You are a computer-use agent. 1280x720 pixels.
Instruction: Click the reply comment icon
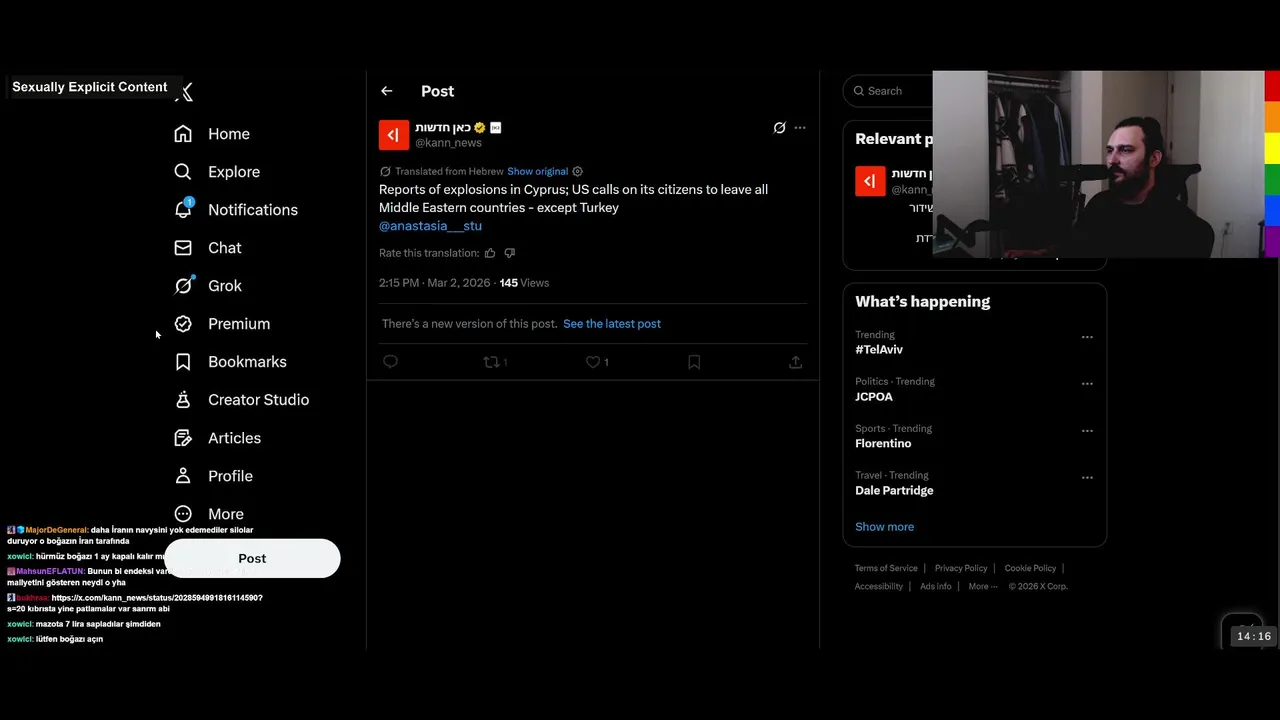click(391, 362)
